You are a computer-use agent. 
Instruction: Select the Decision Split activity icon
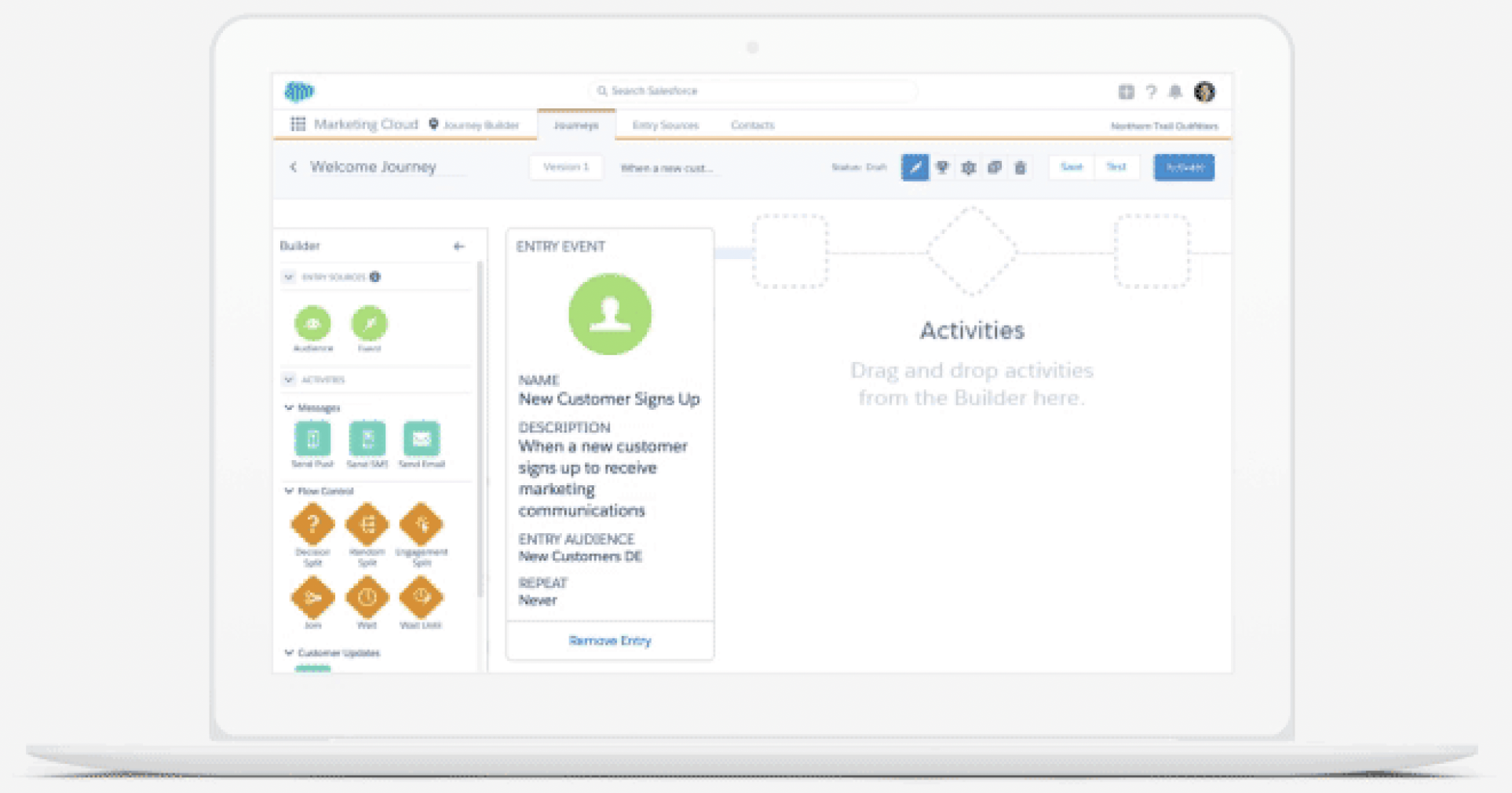[312, 524]
